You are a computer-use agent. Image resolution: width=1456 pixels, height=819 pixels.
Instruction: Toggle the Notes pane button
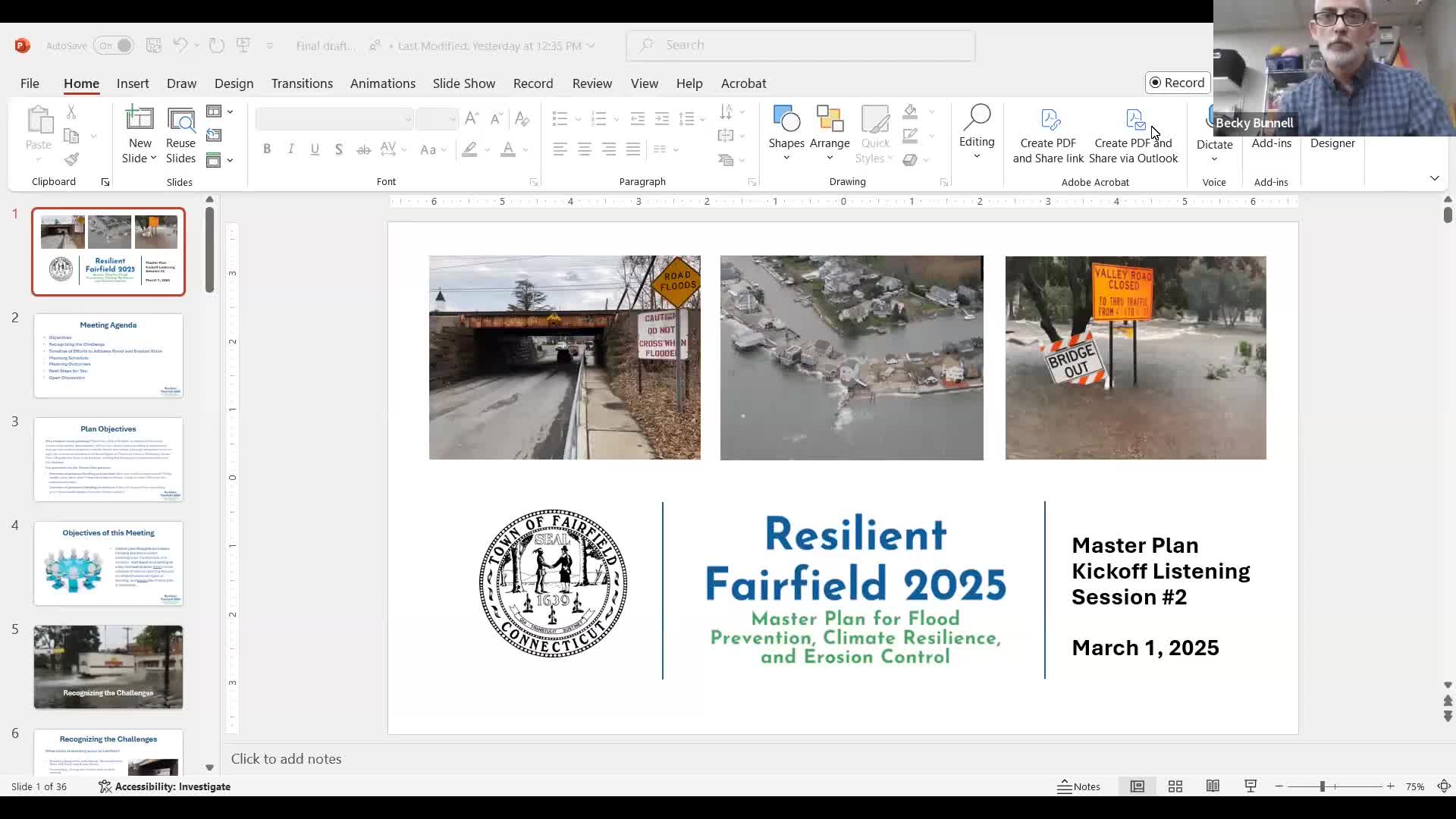1079,786
